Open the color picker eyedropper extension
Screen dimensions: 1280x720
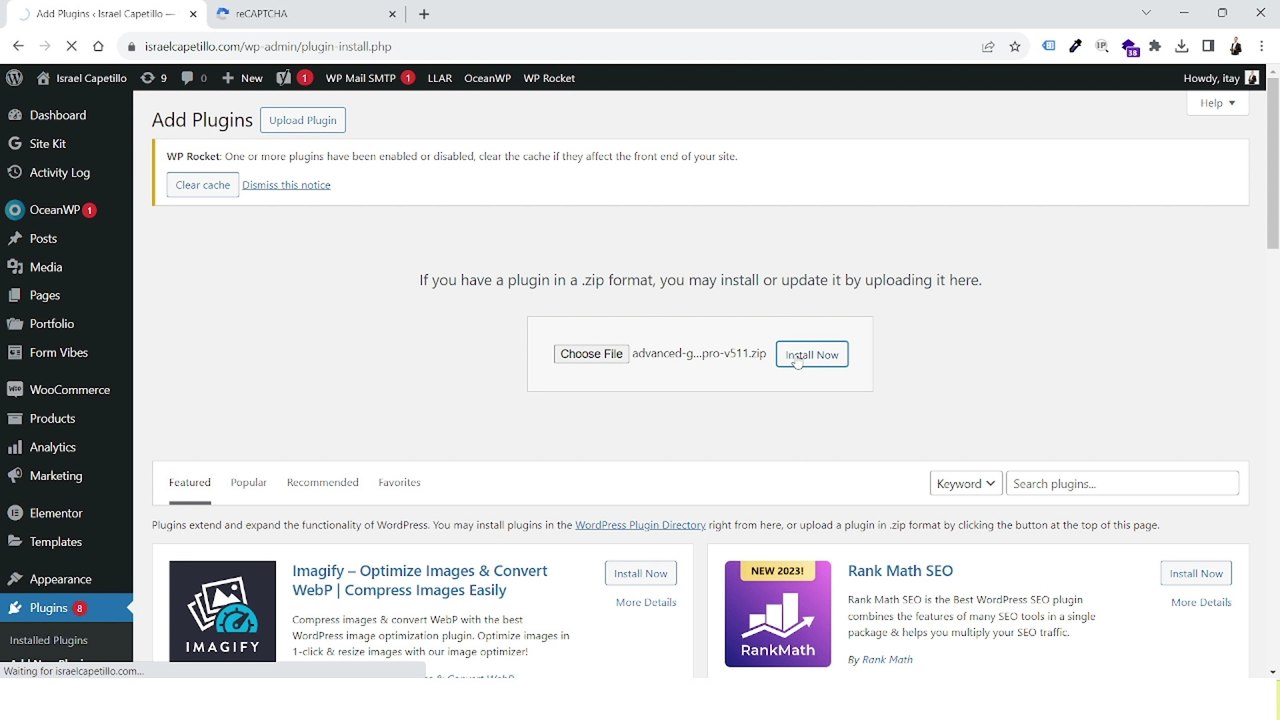point(1075,46)
